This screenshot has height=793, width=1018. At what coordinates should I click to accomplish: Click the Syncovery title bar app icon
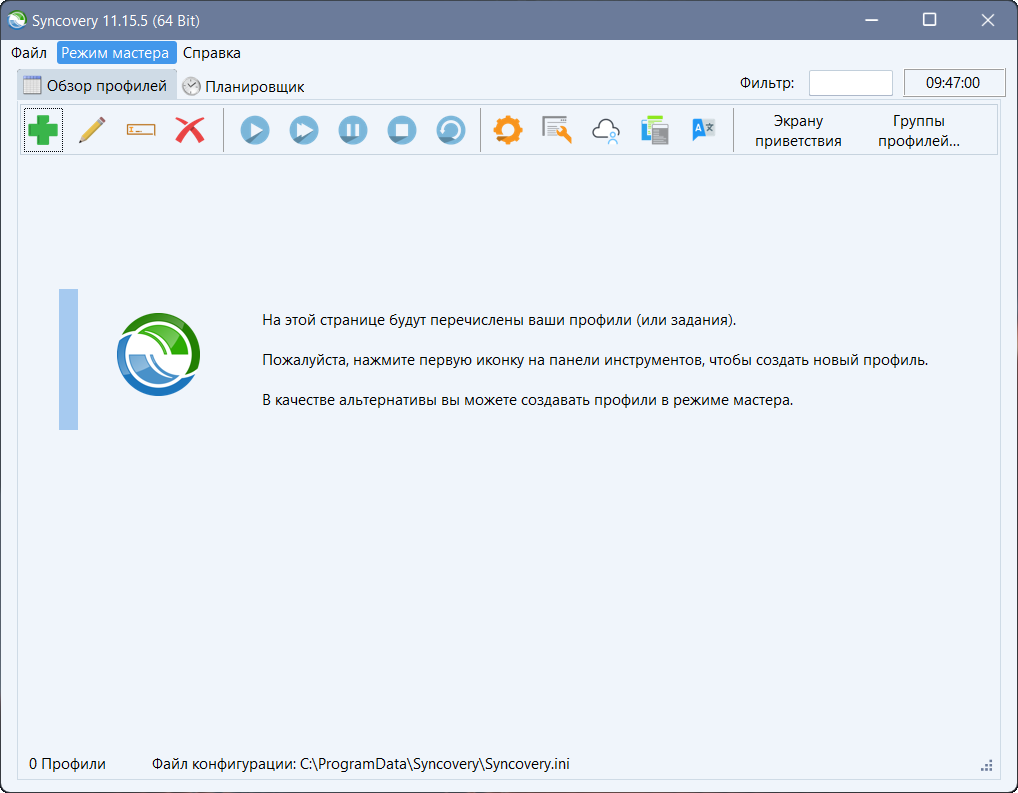coord(17,20)
